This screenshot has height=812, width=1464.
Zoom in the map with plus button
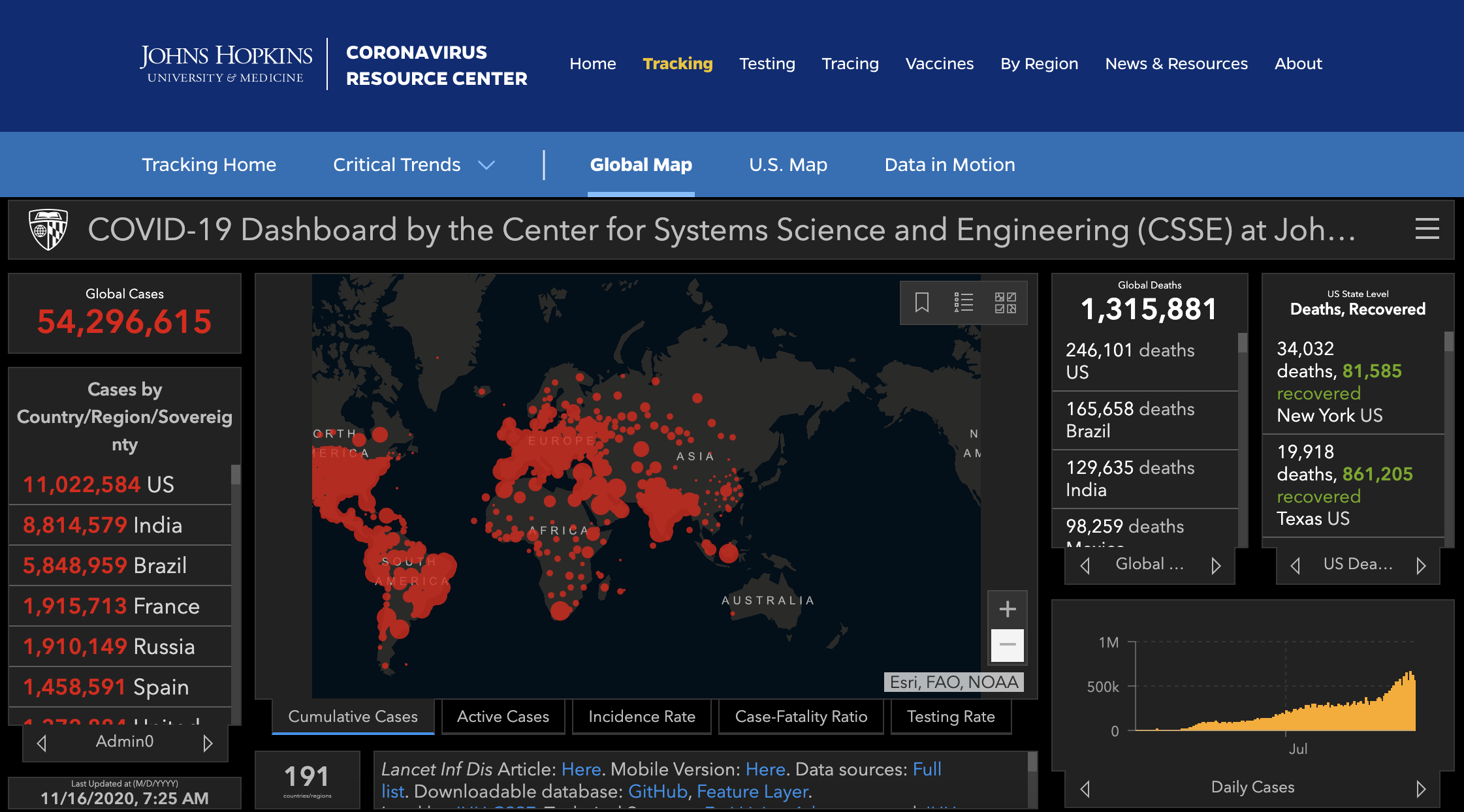coord(1007,609)
